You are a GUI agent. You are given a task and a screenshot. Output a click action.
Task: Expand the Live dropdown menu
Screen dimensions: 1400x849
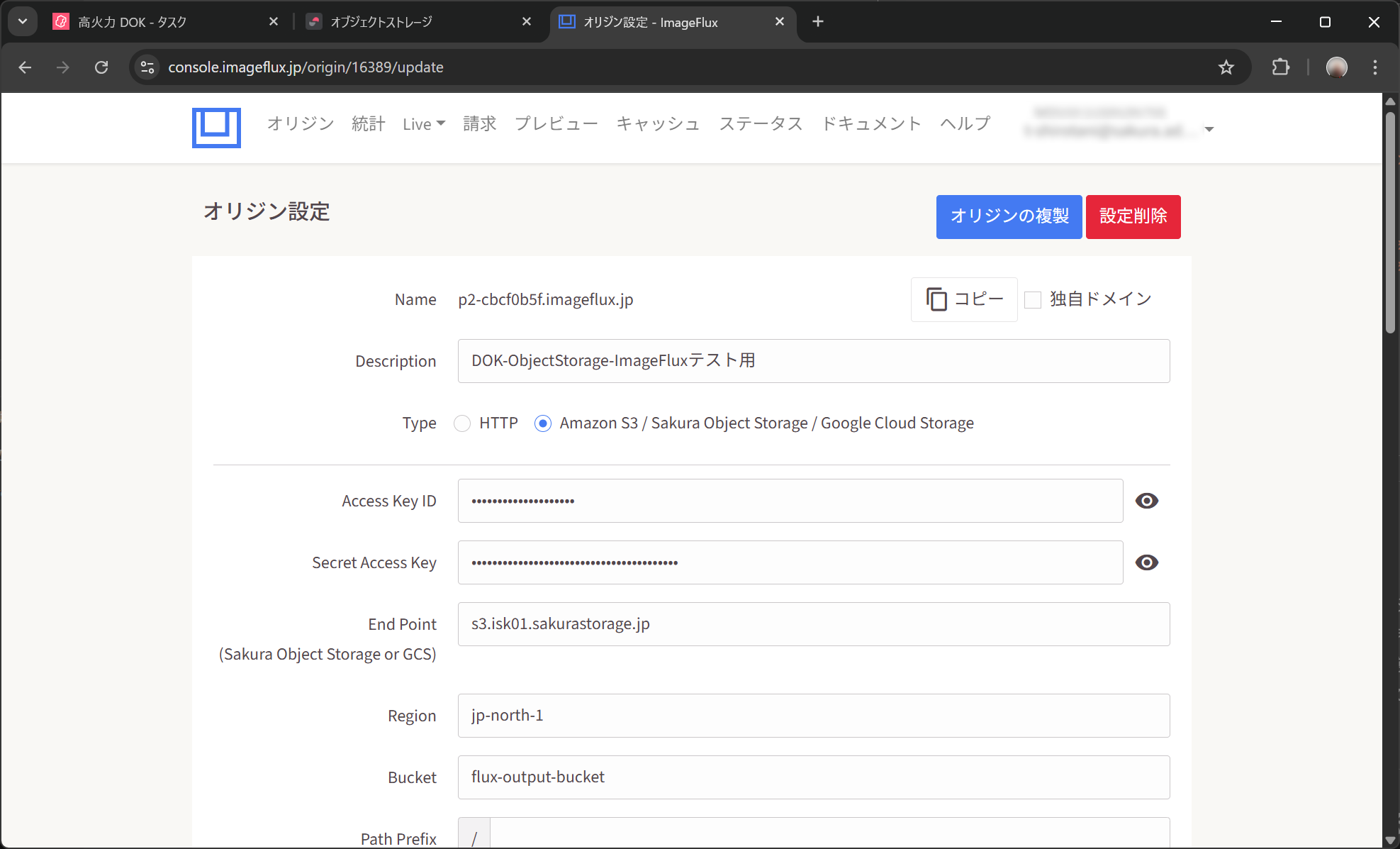[424, 124]
